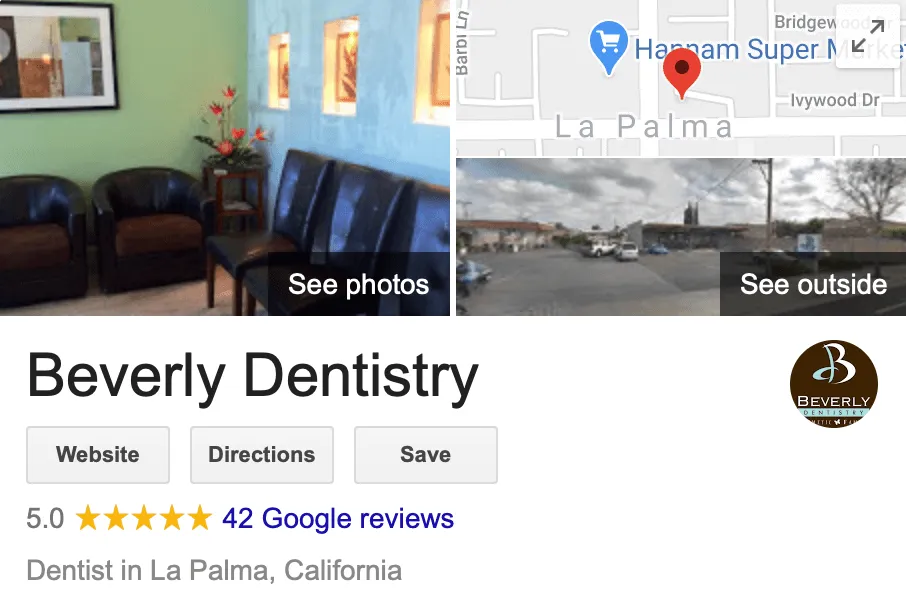The width and height of the screenshot is (906, 614).
Task: Open the Website button
Action: coord(98,455)
